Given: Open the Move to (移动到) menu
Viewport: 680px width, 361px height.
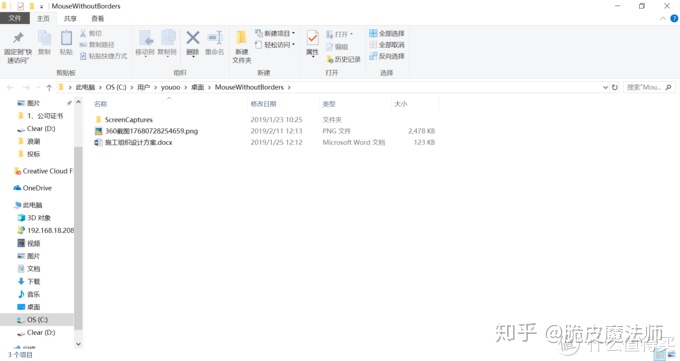Looking at the screenshot, I should (x=144, y=43).
